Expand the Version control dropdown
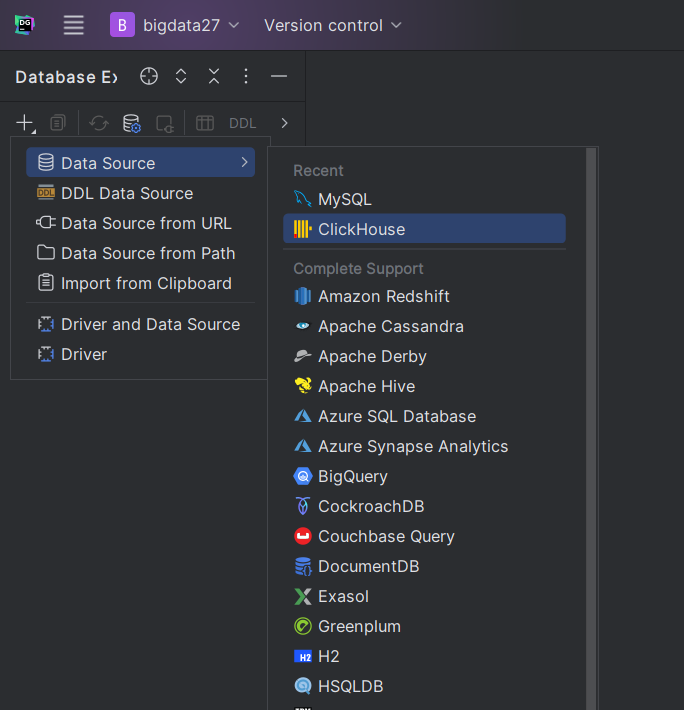Viewport: 684px width, 710px height. (x=332, y=25)
